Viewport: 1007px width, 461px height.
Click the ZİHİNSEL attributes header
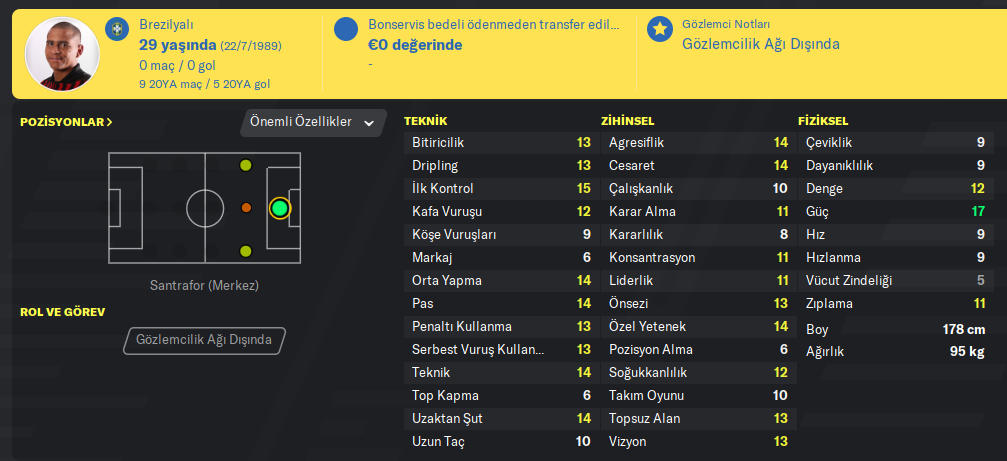(628, 120)
